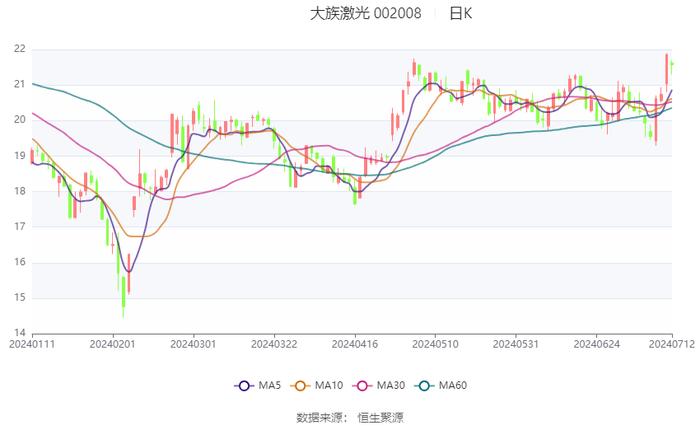Click y-axis value 19

[x=20, y=156]
